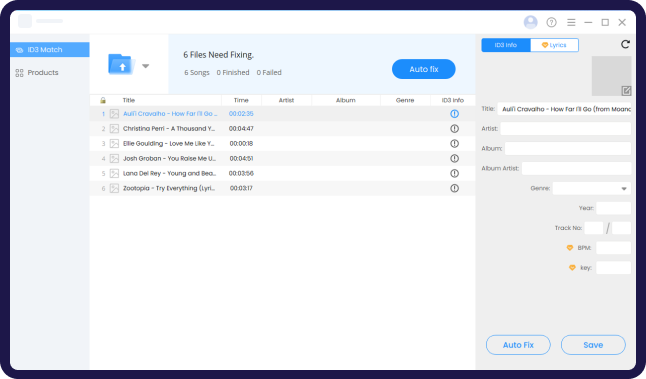Sort by the Artist column header
This screenshot has width=646, height=379.
pos(286,100)
